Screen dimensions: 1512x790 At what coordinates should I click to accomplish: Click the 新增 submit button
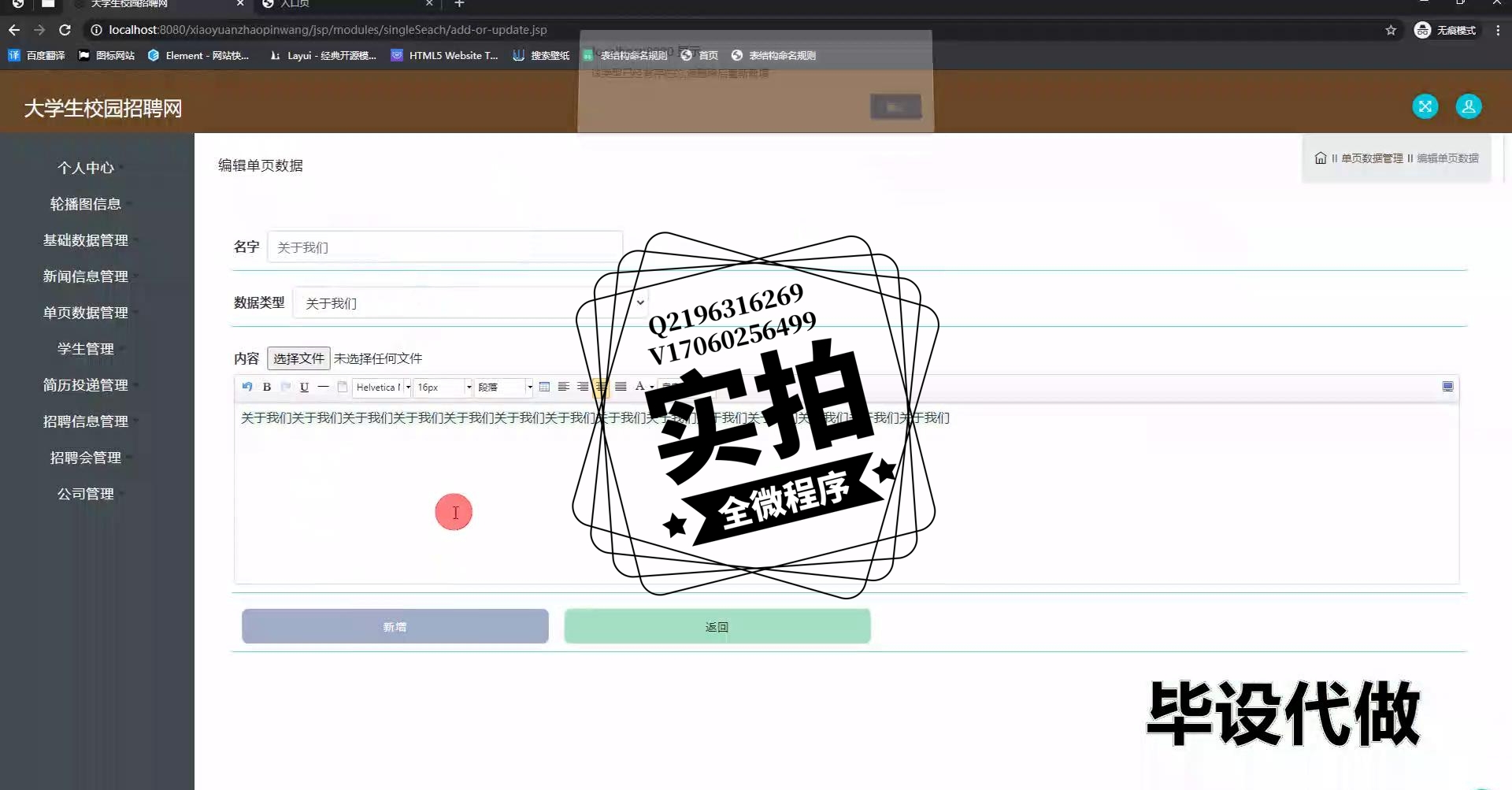pyautogui.click(x=395, y=626)
